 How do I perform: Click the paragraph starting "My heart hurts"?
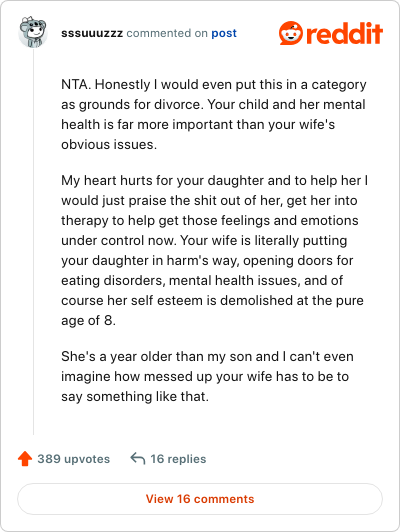214,250
